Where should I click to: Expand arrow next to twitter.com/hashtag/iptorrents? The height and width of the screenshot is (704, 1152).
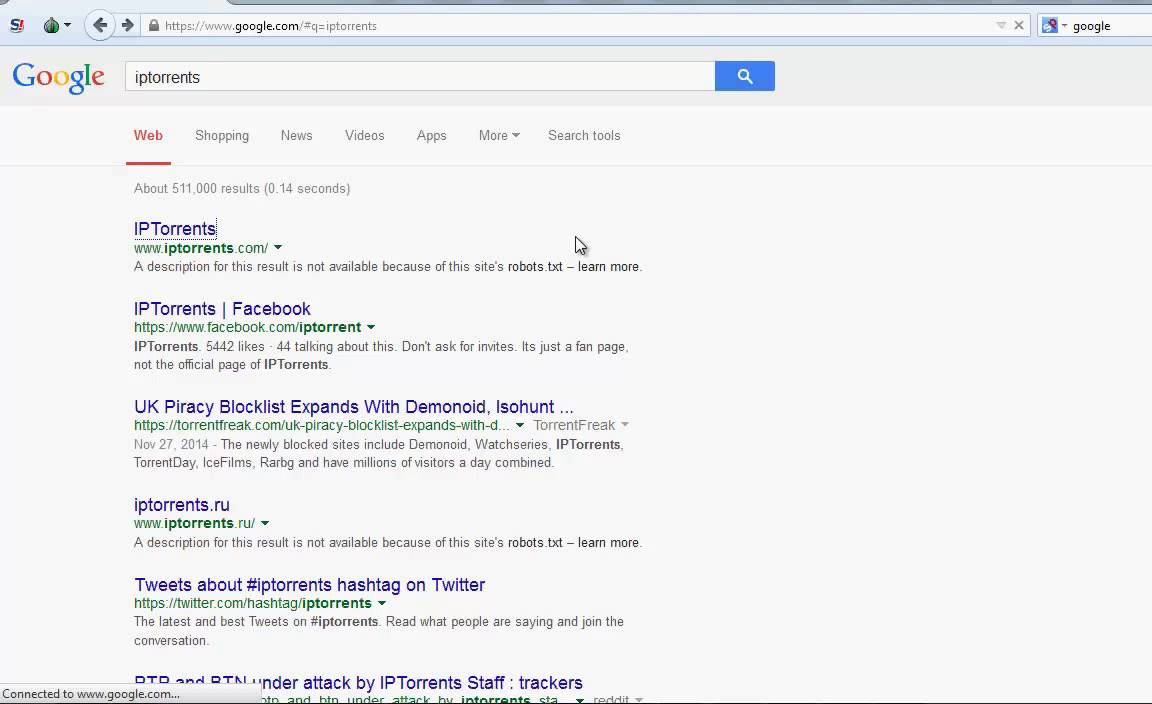coord(381,603)
